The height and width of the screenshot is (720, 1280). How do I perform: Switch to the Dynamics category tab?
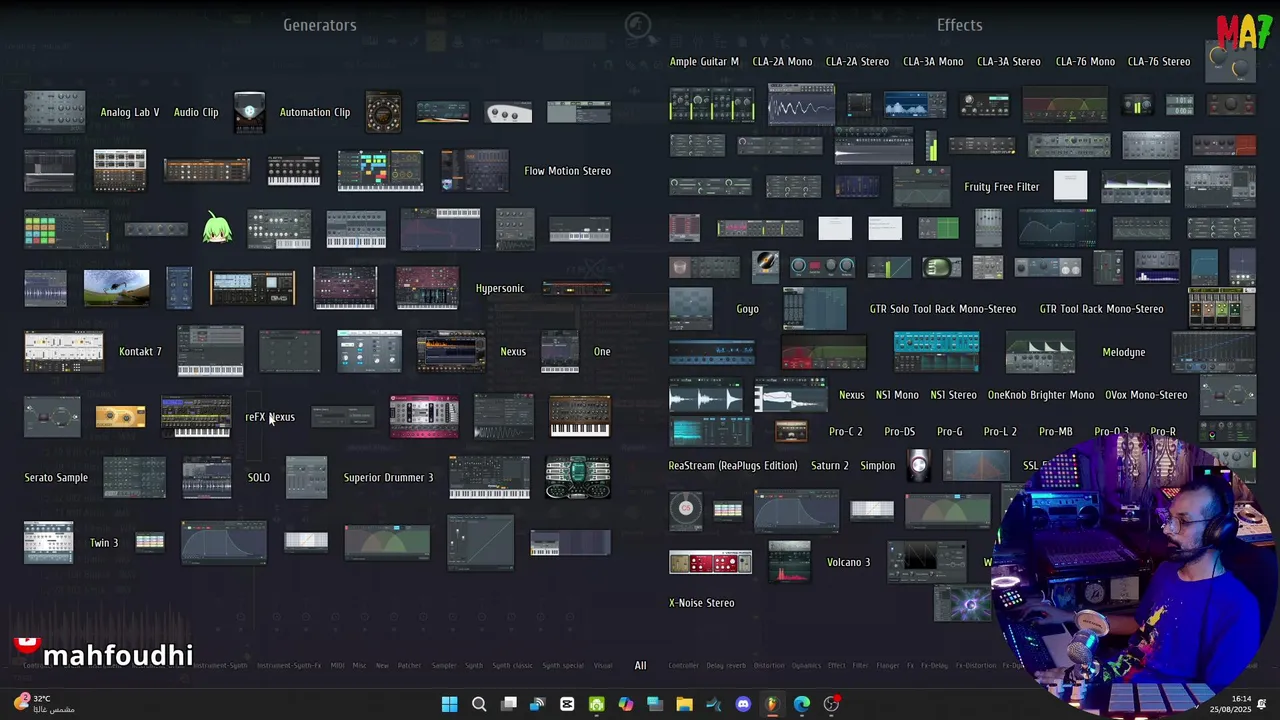806,666
